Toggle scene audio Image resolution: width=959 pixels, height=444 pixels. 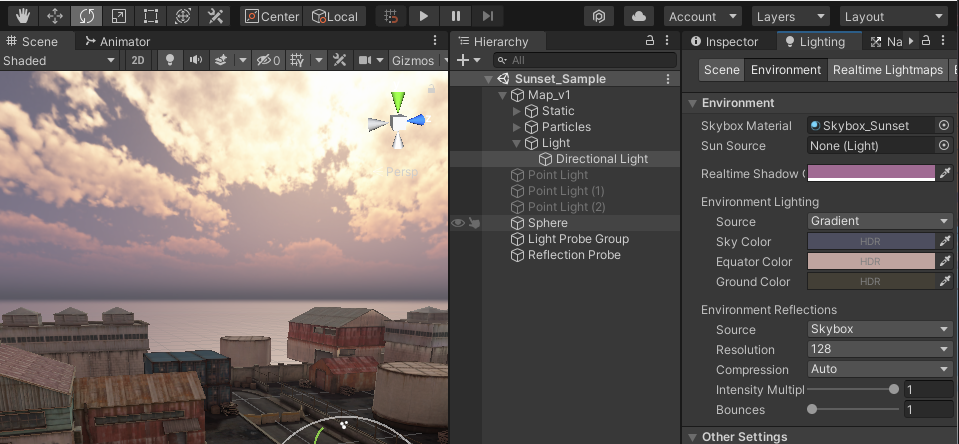196,61
